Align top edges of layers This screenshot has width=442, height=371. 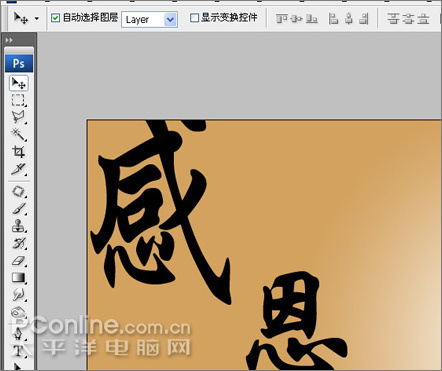[x=282, y=19]
